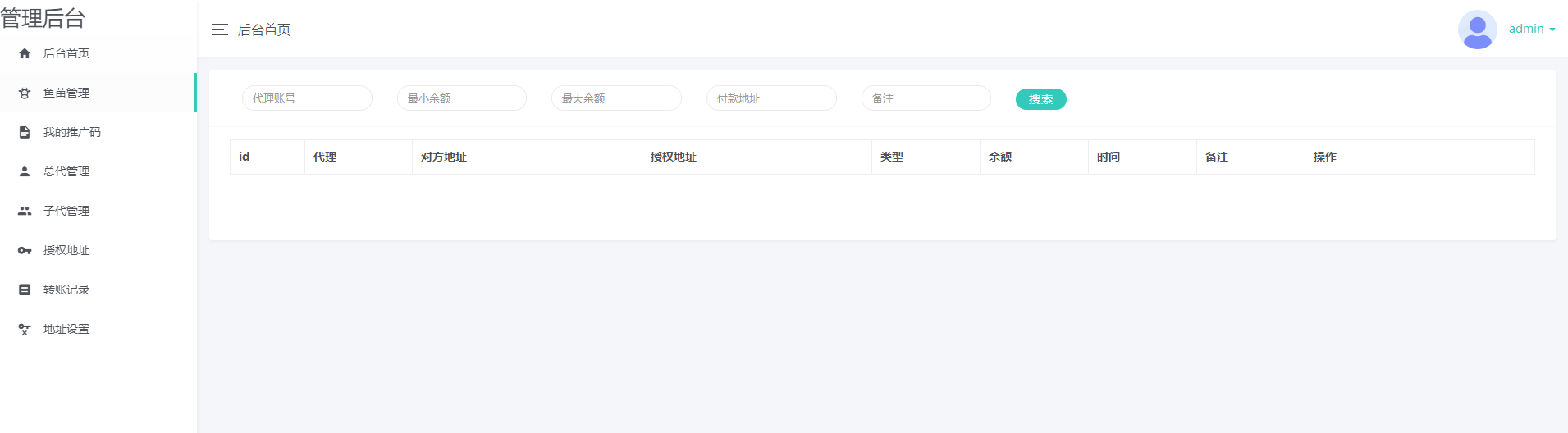Click the user avatar image
The width and height of the screenshot is (1568, 433).
pos(1477,30)
